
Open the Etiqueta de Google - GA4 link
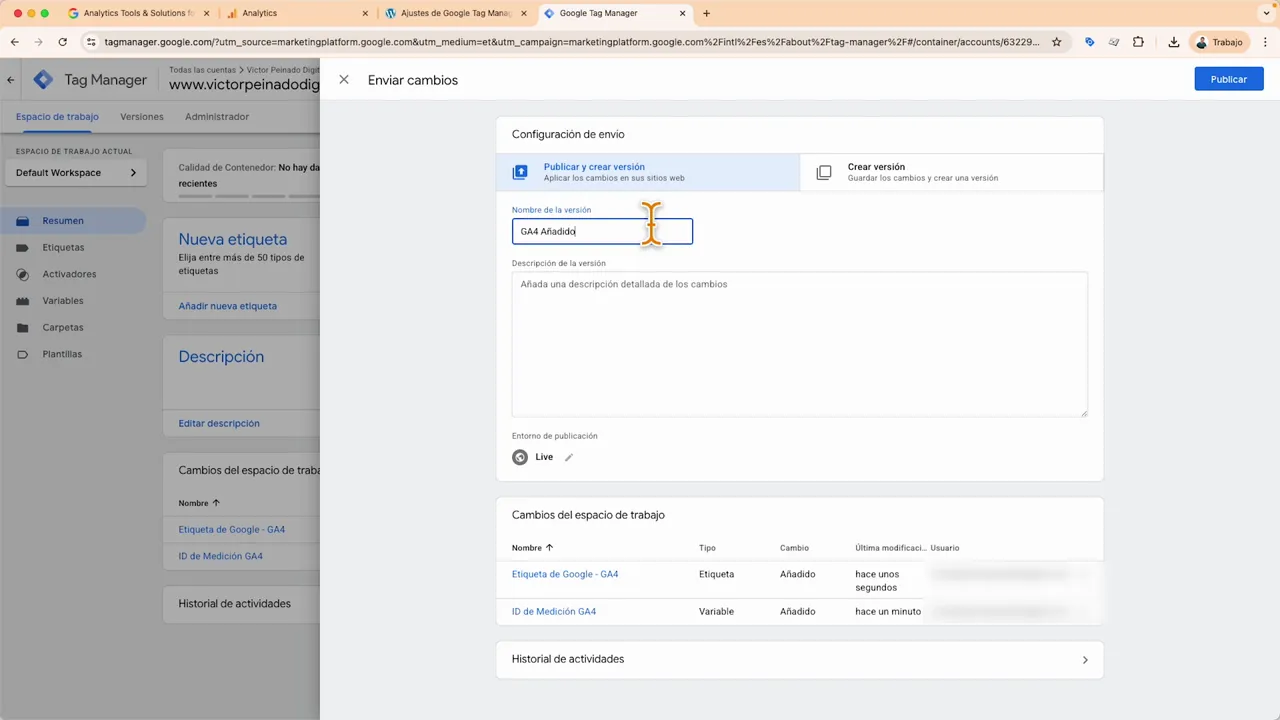click(x=565, y=574)
